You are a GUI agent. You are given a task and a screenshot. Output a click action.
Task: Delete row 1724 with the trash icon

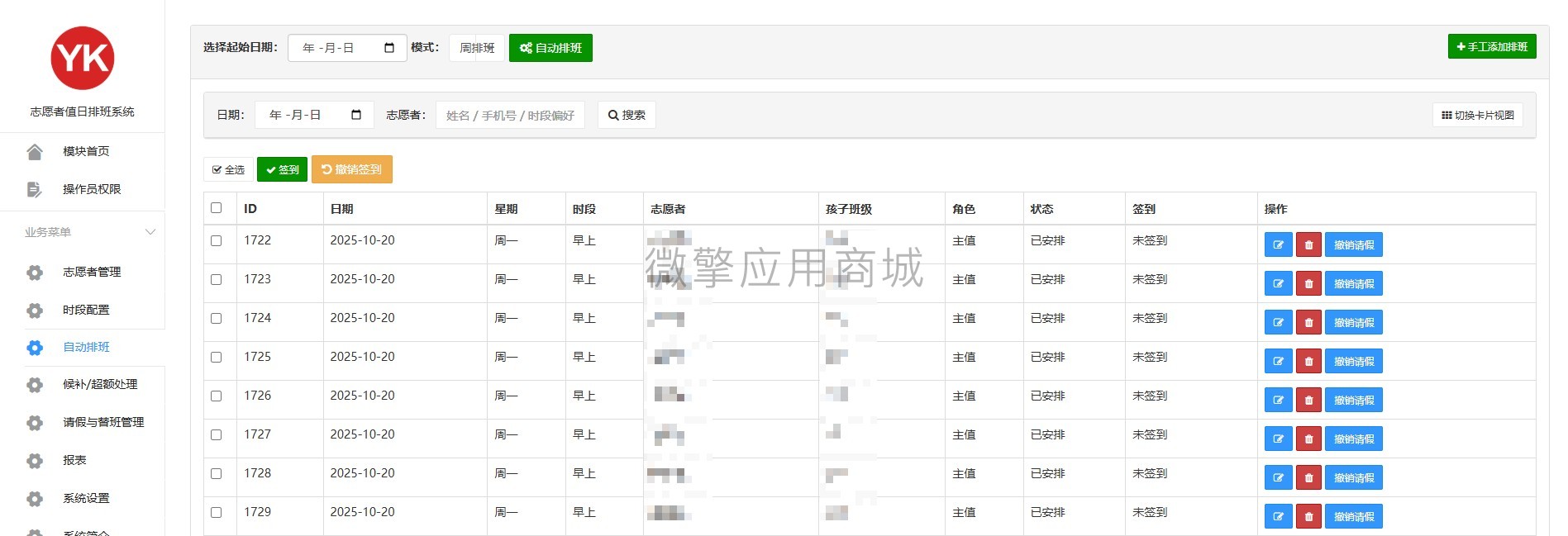[1308, 322]
